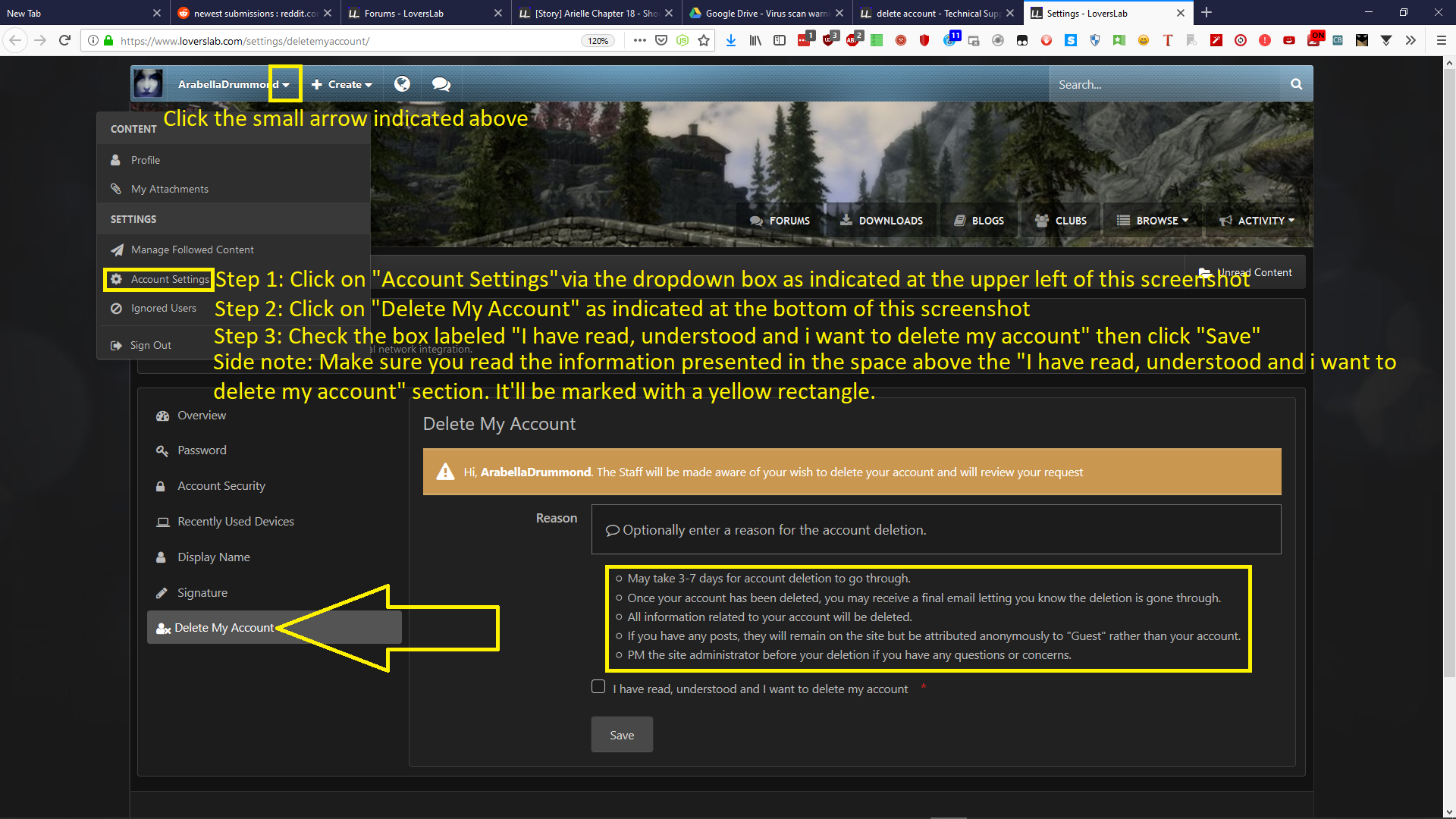This screenshot has height=819, width=1456.
Task: Expand the Activity dropdown menu
Action: 1255,220
